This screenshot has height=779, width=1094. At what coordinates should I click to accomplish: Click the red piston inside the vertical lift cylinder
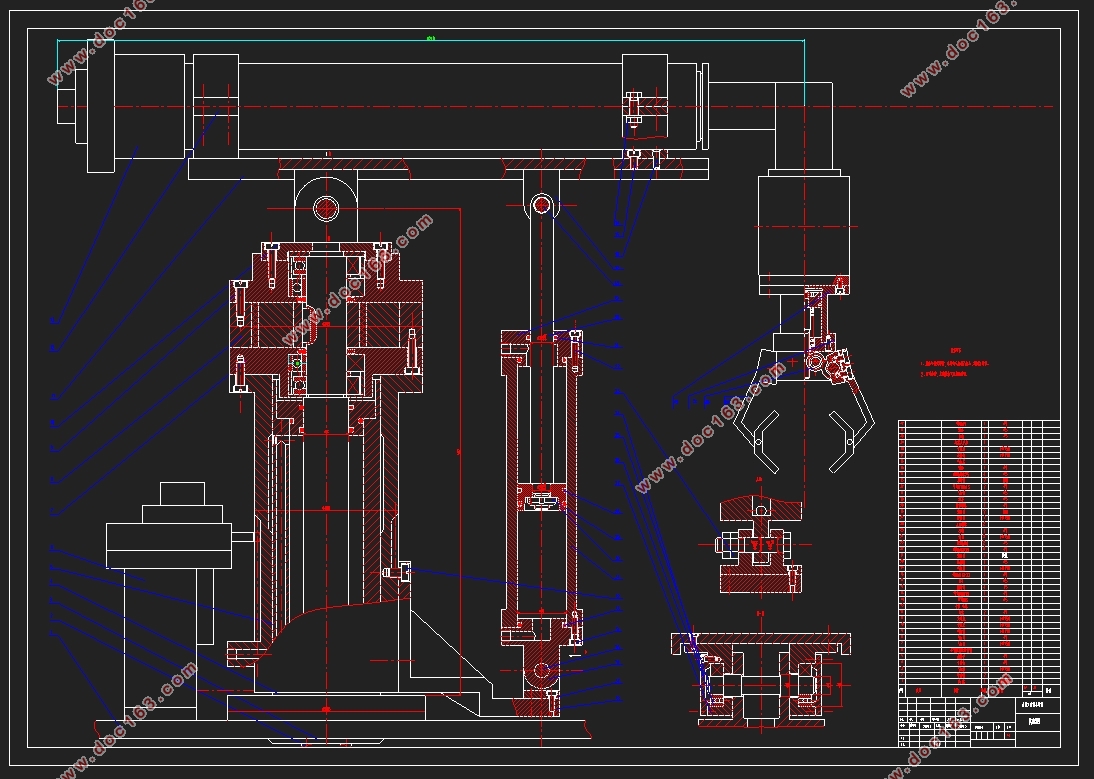click(x=542, y=497)
